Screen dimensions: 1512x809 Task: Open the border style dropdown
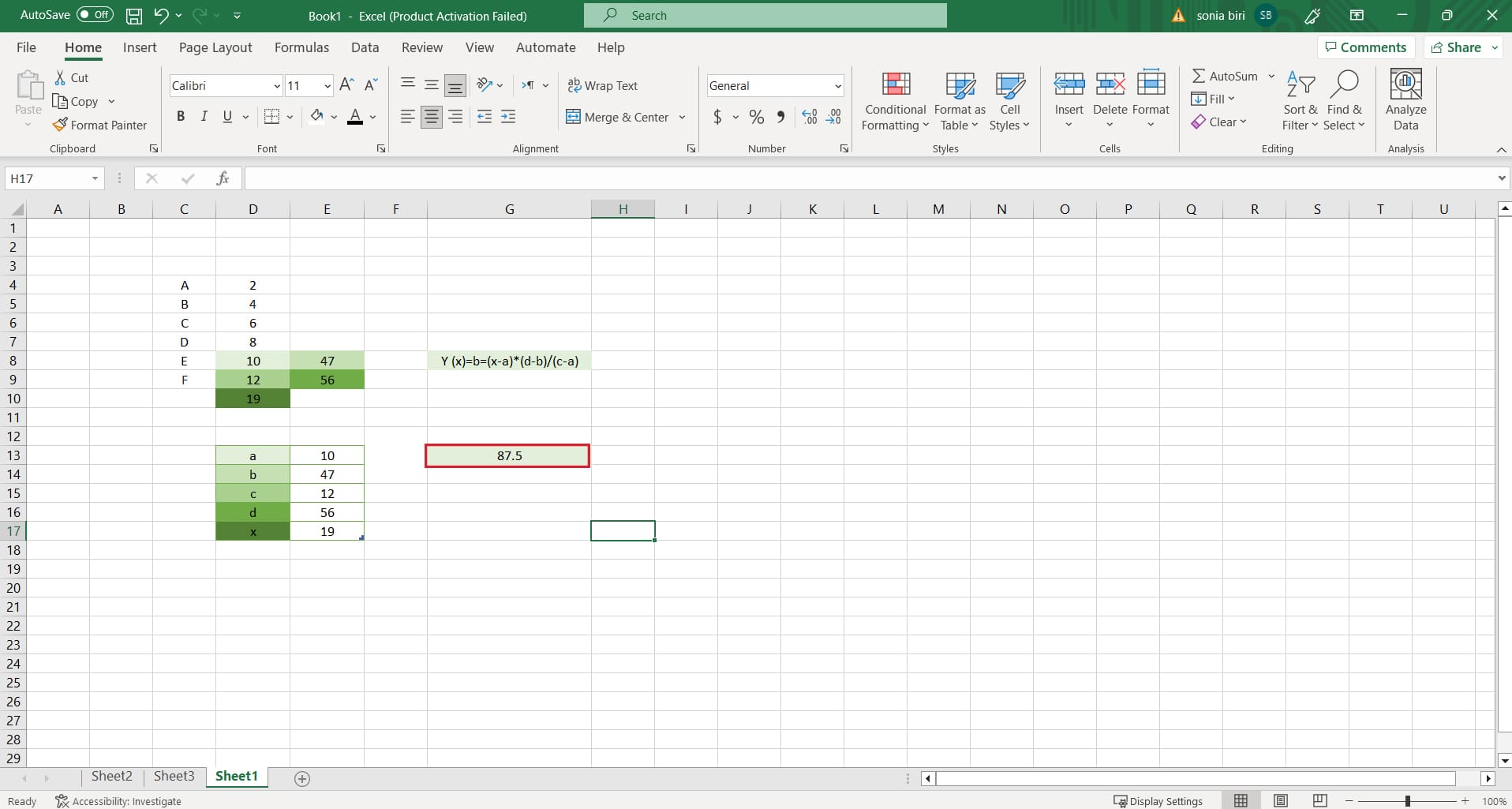click(290, 117)
